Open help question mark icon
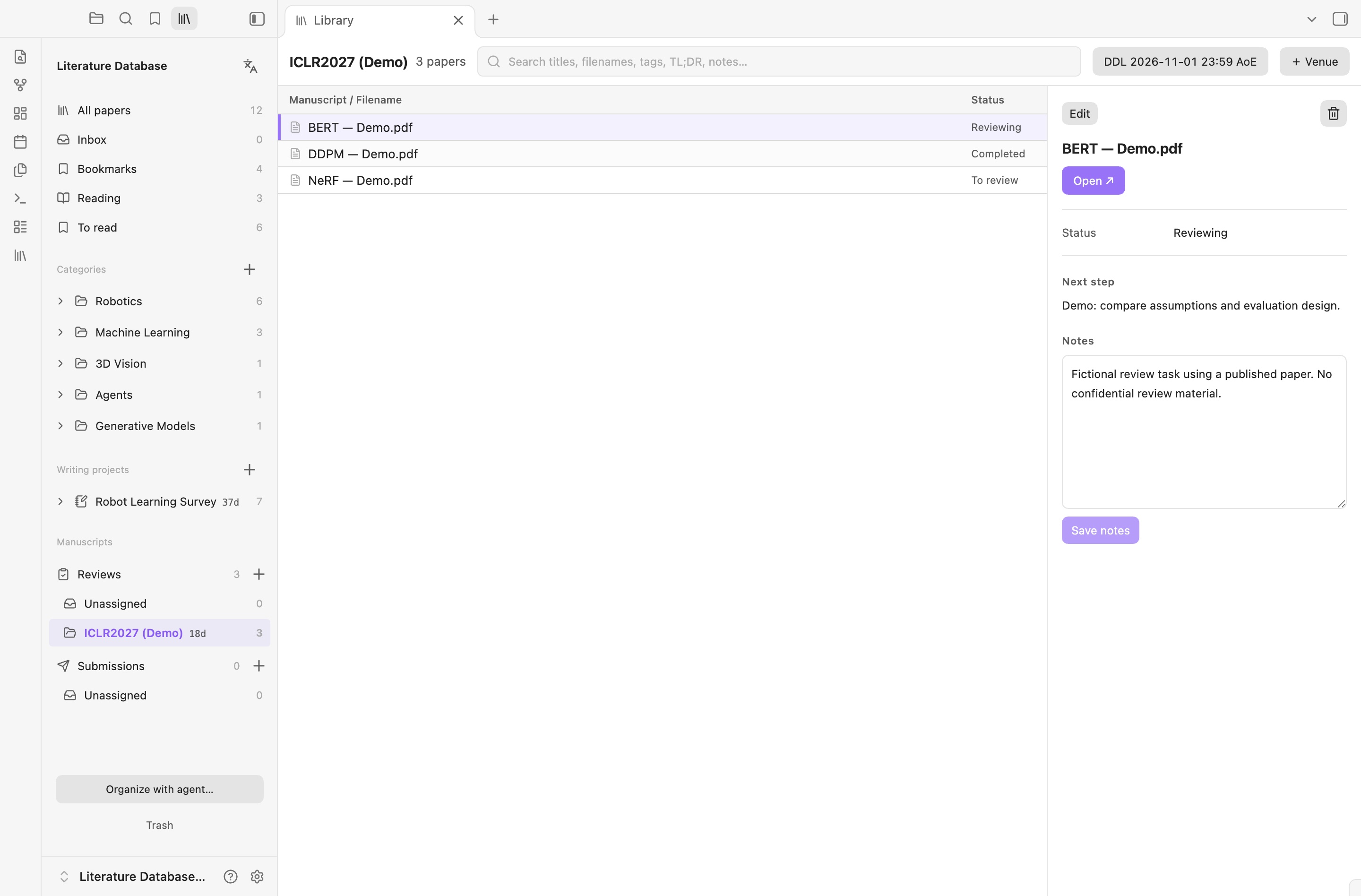The image size is (1361, 896). 231,877
